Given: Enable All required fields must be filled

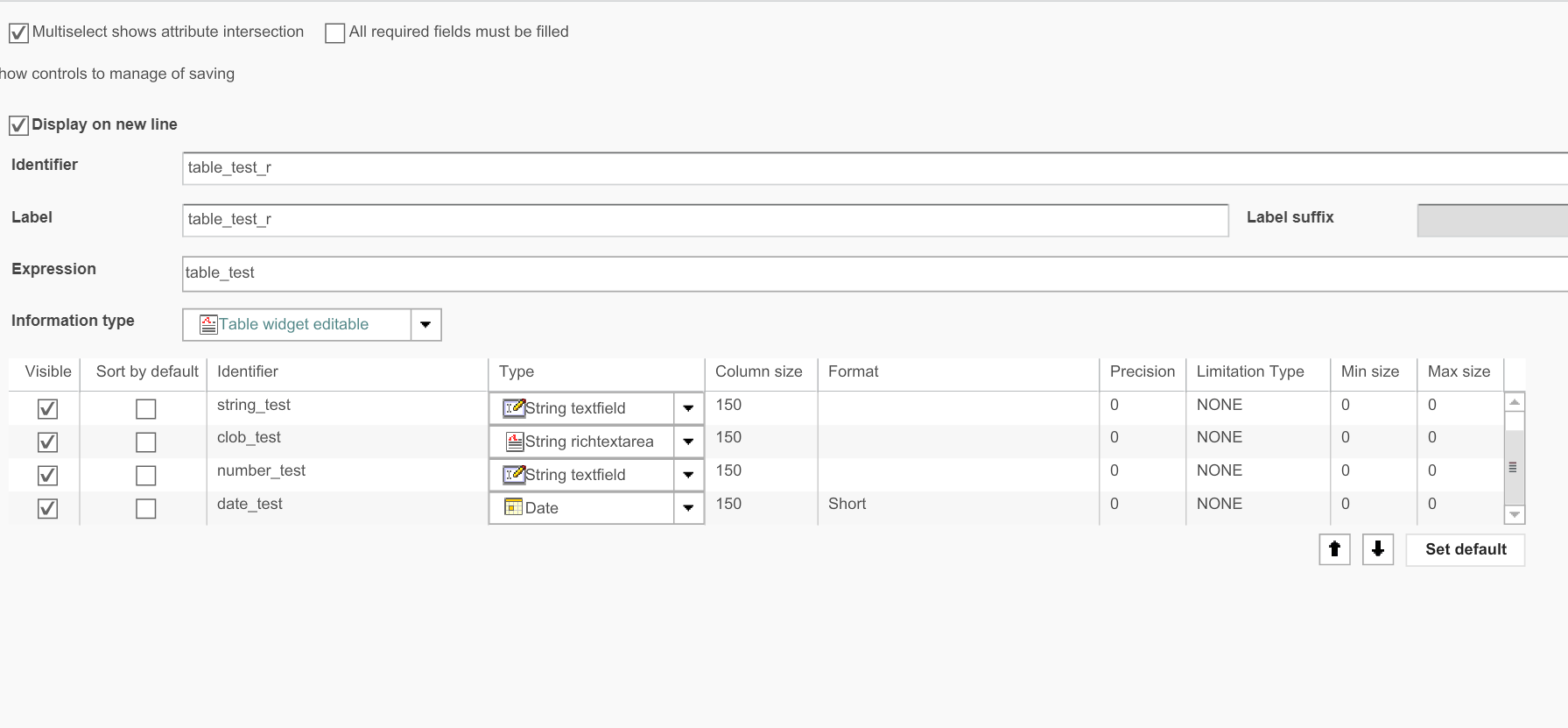Looking at the screenshot, I should pyautogui.click(x=334, y=33).
